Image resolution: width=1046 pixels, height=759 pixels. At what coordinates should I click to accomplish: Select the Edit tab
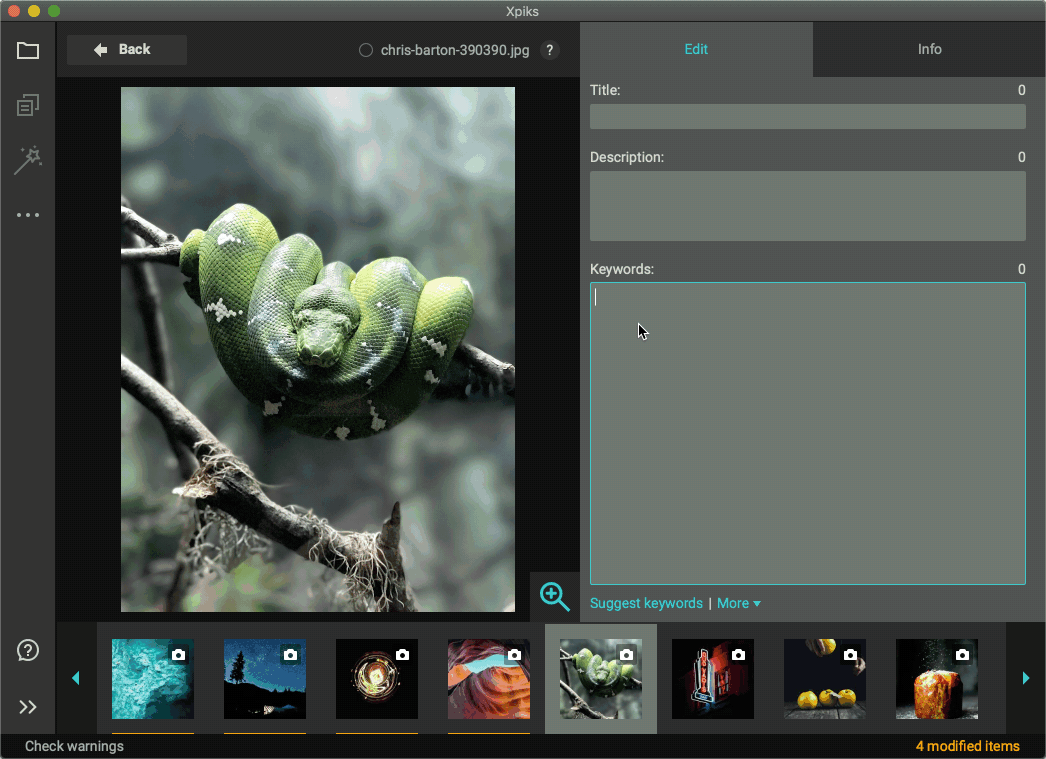click(696, 48)
